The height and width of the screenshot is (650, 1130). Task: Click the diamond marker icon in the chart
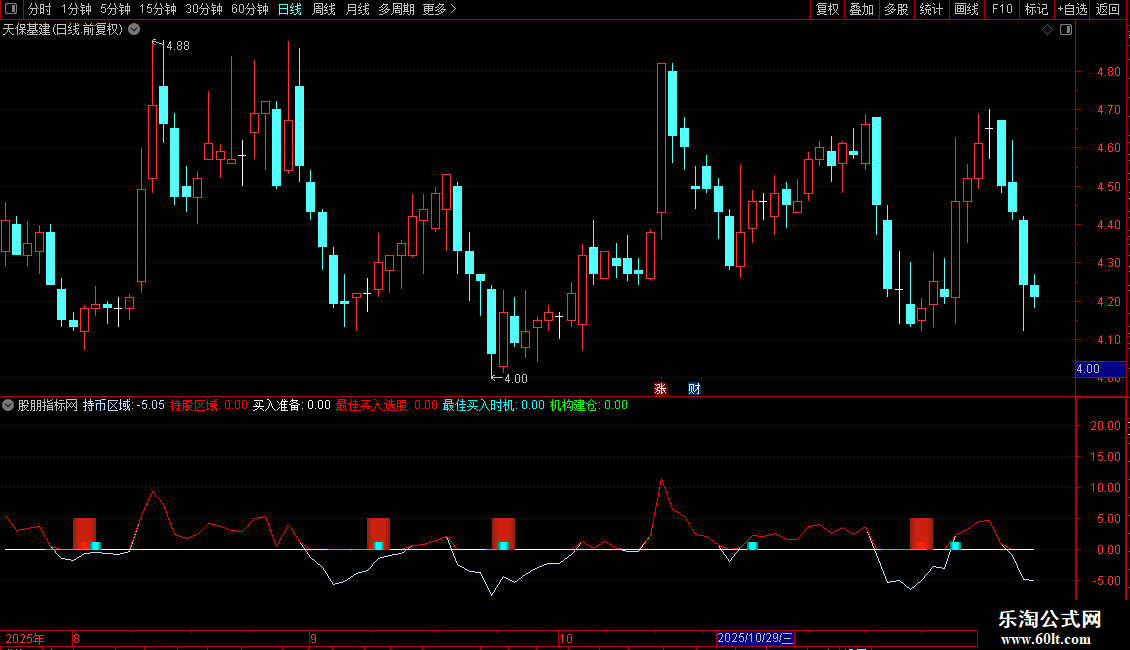coord(1048,30)
